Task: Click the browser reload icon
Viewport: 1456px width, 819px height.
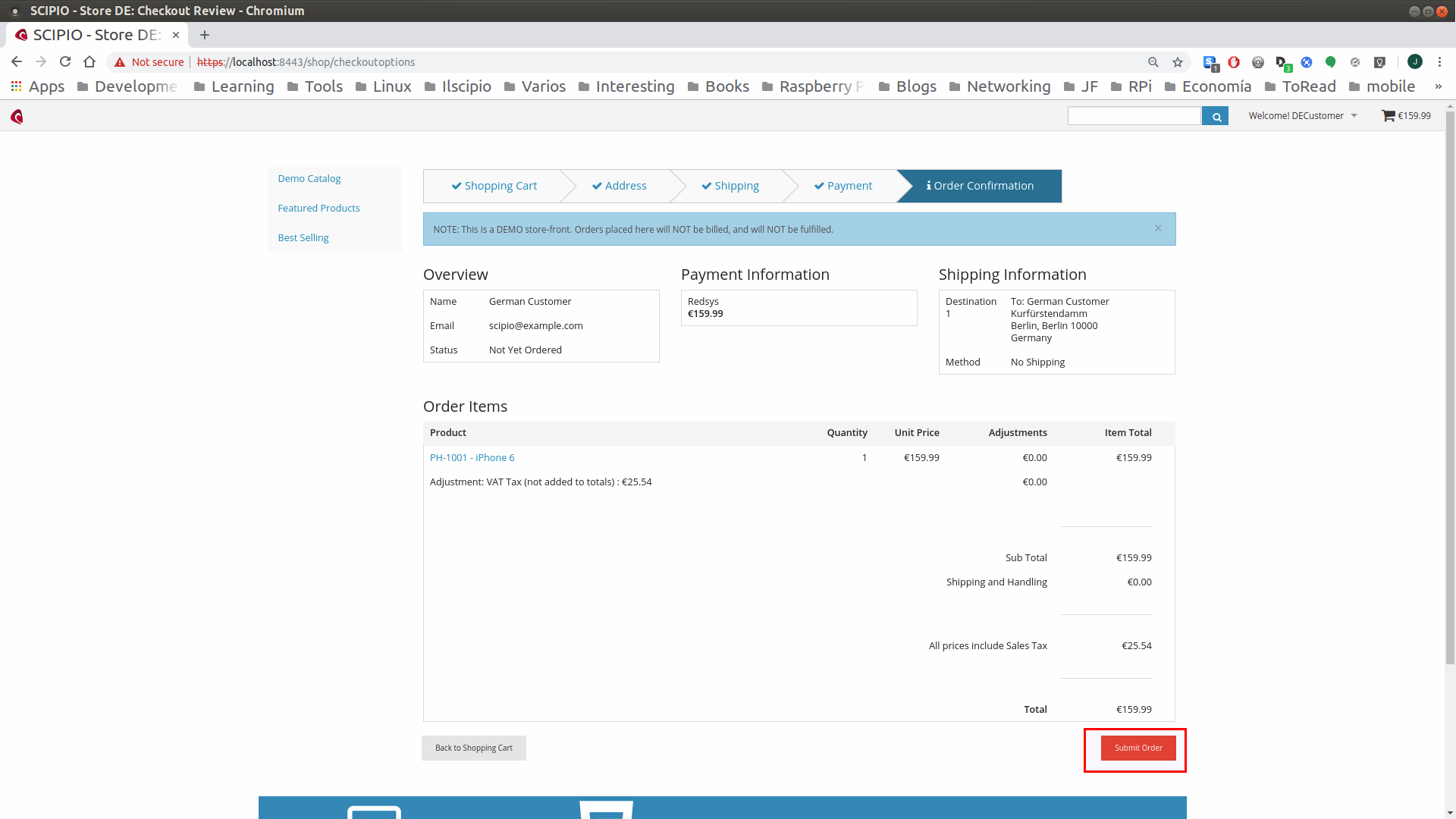Action: click(65, 62)
